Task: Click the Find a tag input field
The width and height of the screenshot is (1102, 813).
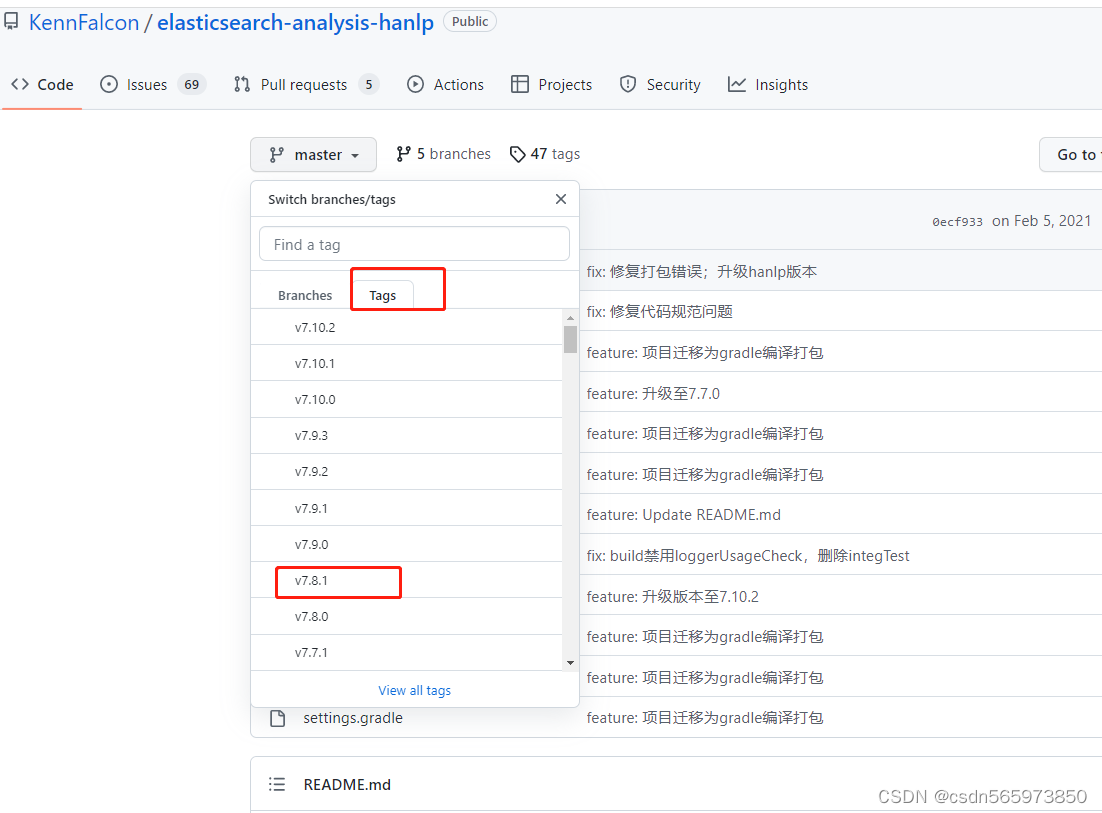Action: tap(414, 243)
